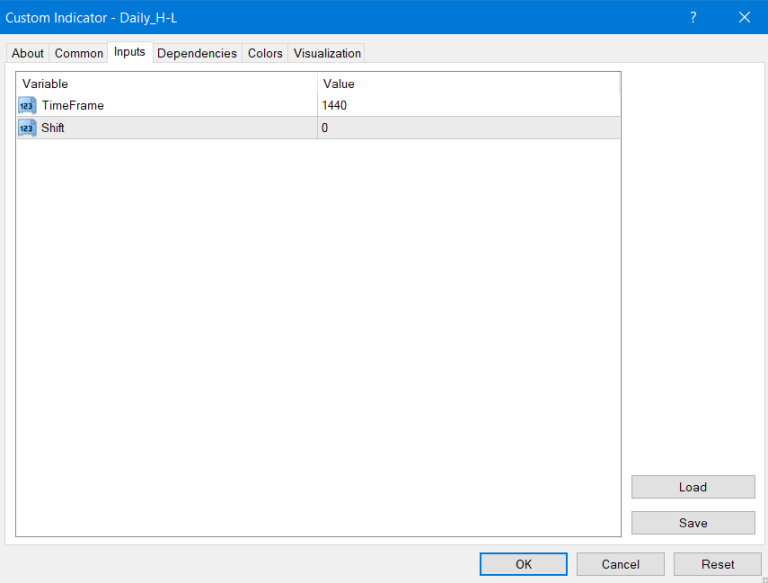Open the Colors tab
The height and width of the screenshot is (583, 768).
265,53
